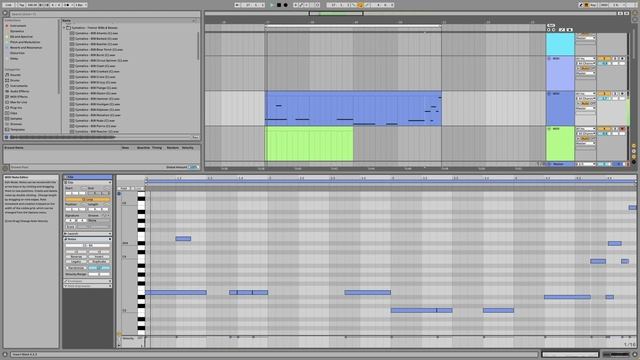Open clip Groove chooser dropdown
The image size is (640, 360).
[98, 220]
